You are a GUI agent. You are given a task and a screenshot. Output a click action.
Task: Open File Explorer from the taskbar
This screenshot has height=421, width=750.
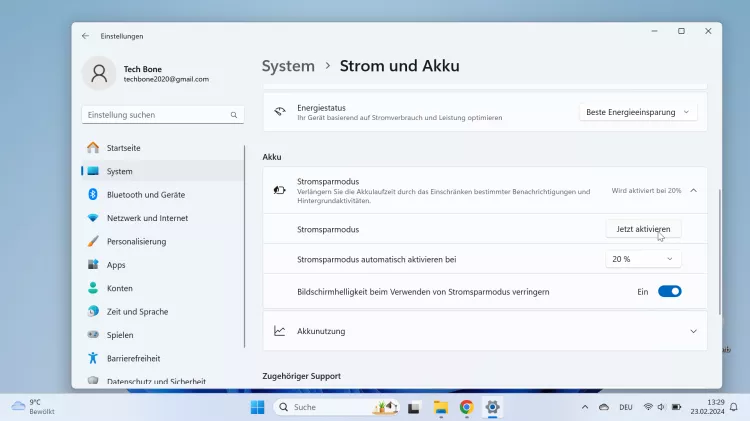(x=441, y=408)
